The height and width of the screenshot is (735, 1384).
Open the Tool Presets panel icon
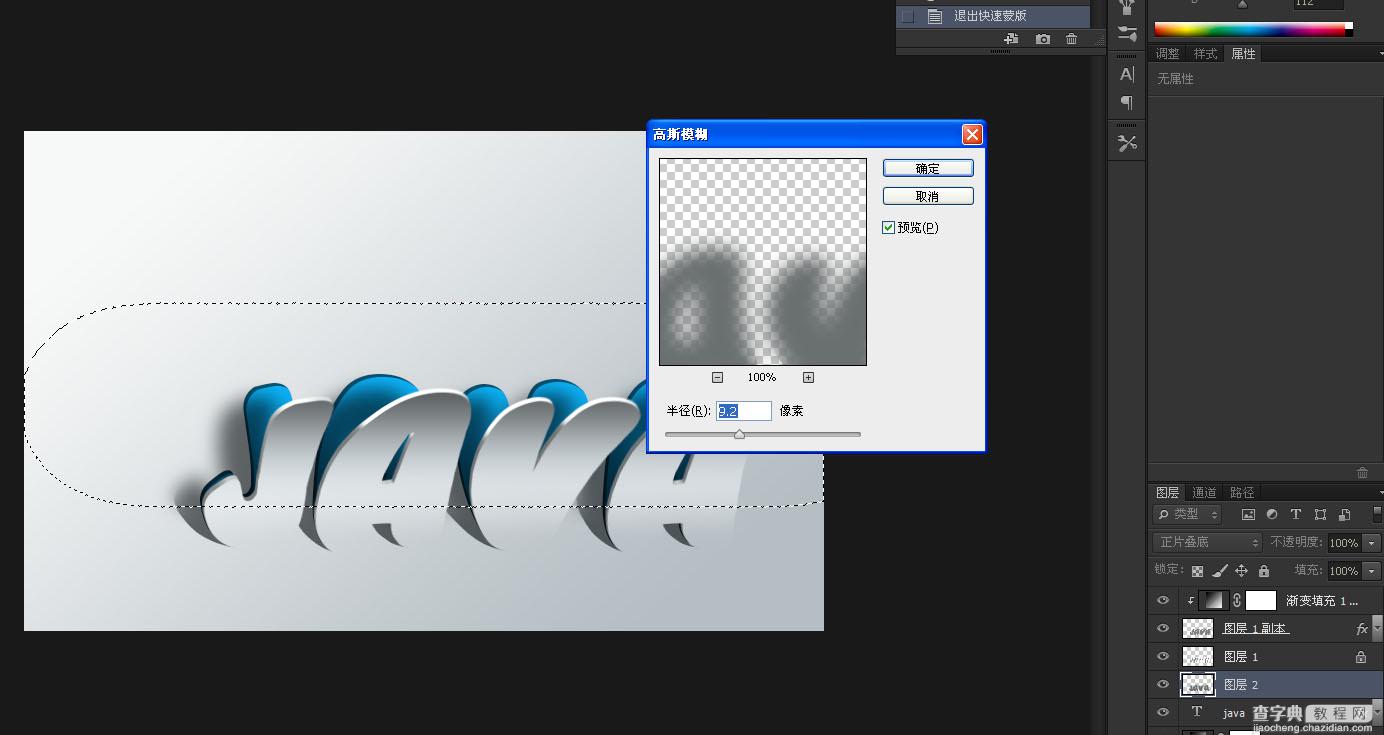pos(1127,143)
